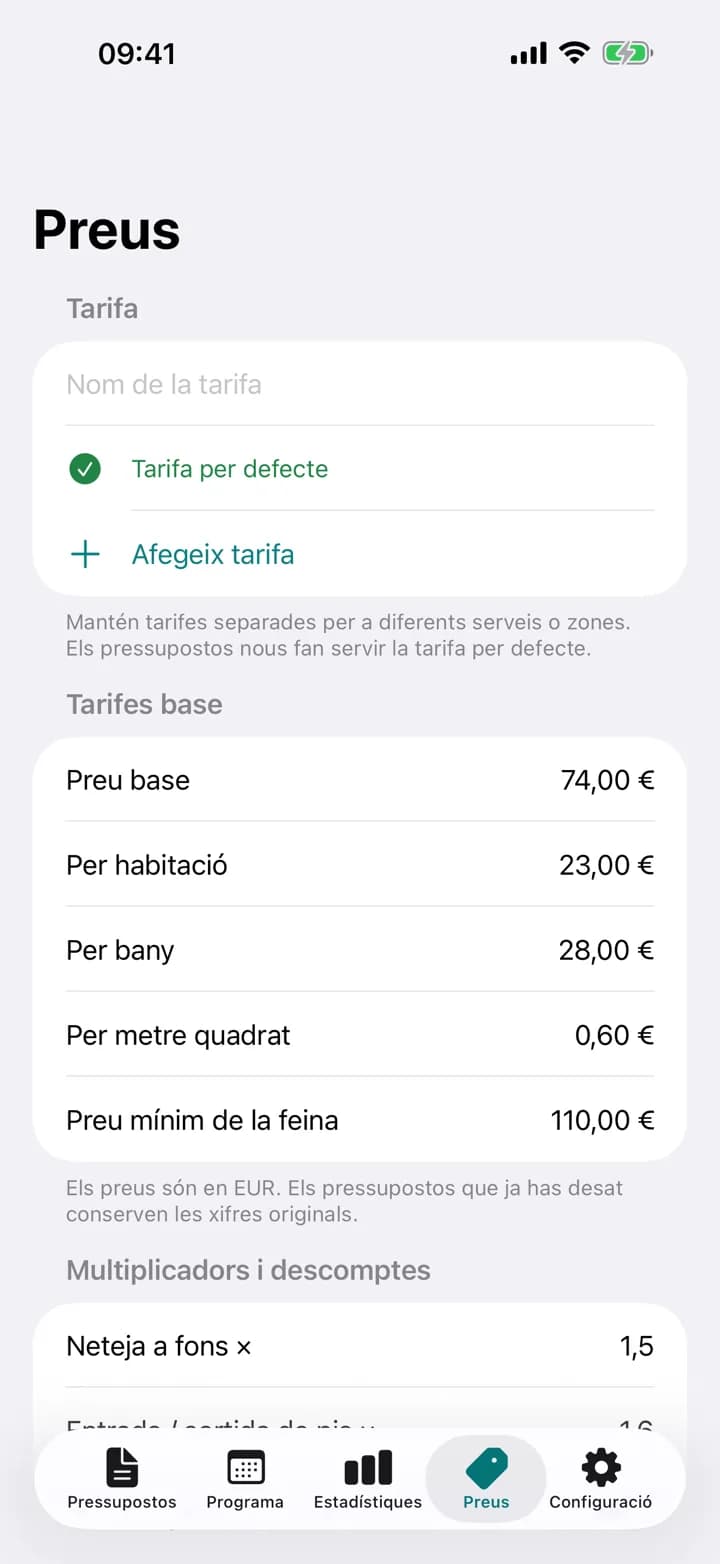Tap the battery charging status icon

(627, 53)
